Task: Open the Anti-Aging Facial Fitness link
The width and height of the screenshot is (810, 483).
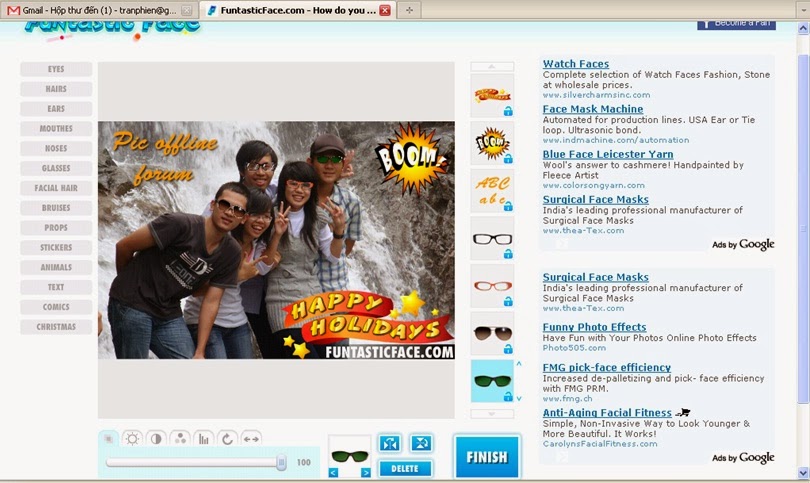Action: click(x=607, y=413)
